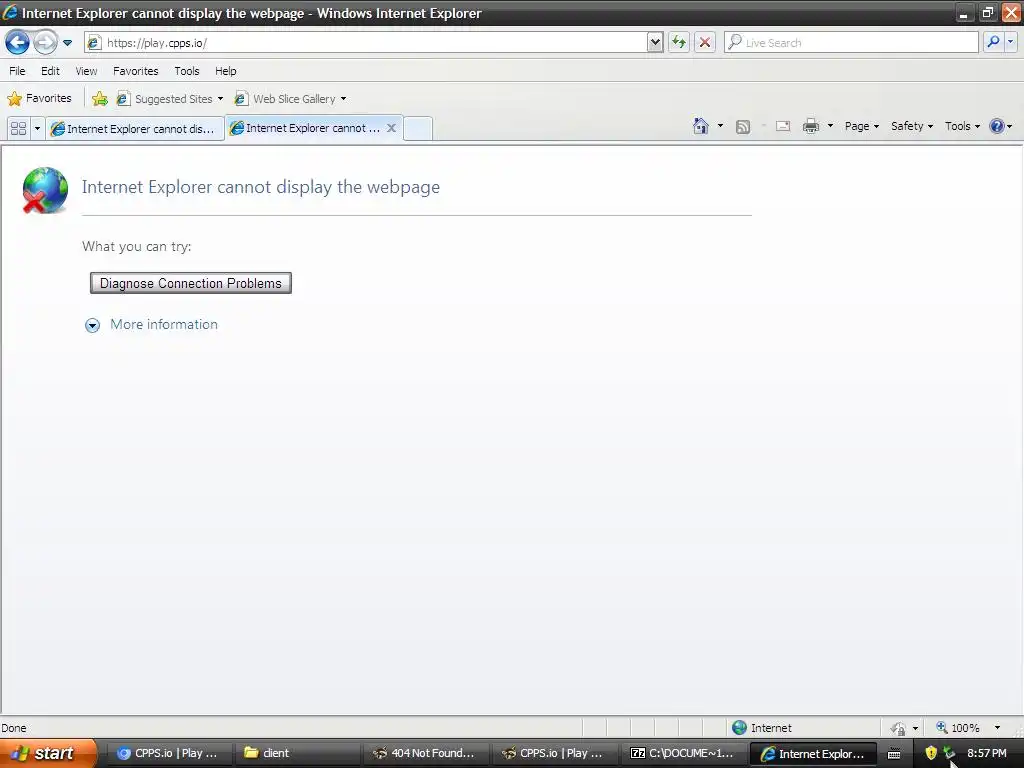The width and height of the screenshot is (1024, 768).
Task: Expand the More information arrow icon
Action: coord(93,325)
